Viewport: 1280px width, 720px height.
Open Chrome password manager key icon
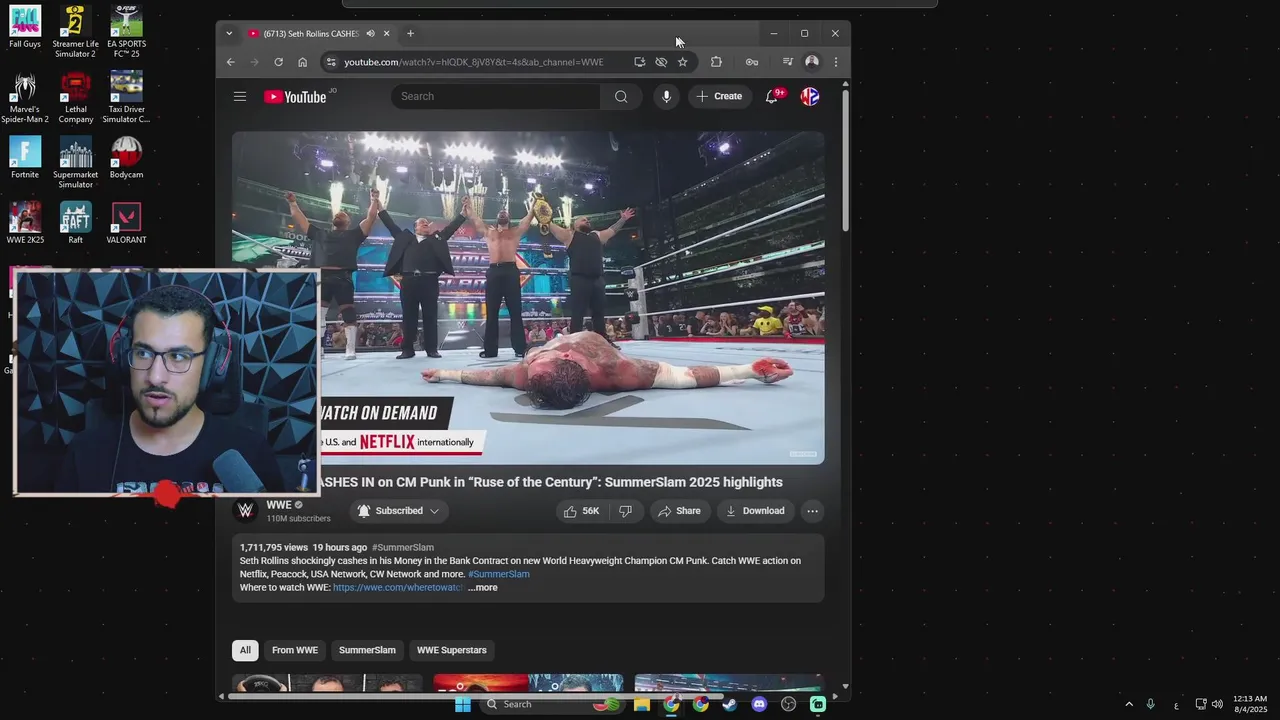(x=752, y=62)
